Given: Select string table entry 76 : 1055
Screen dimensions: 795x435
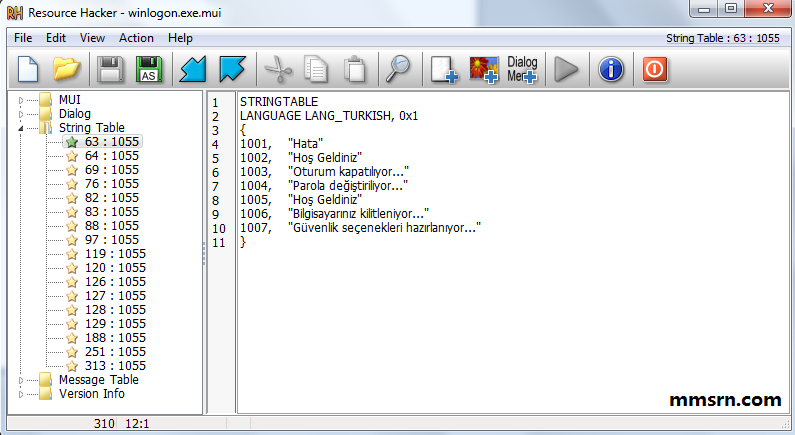Looking at the screenshot, I should [112, 184].
